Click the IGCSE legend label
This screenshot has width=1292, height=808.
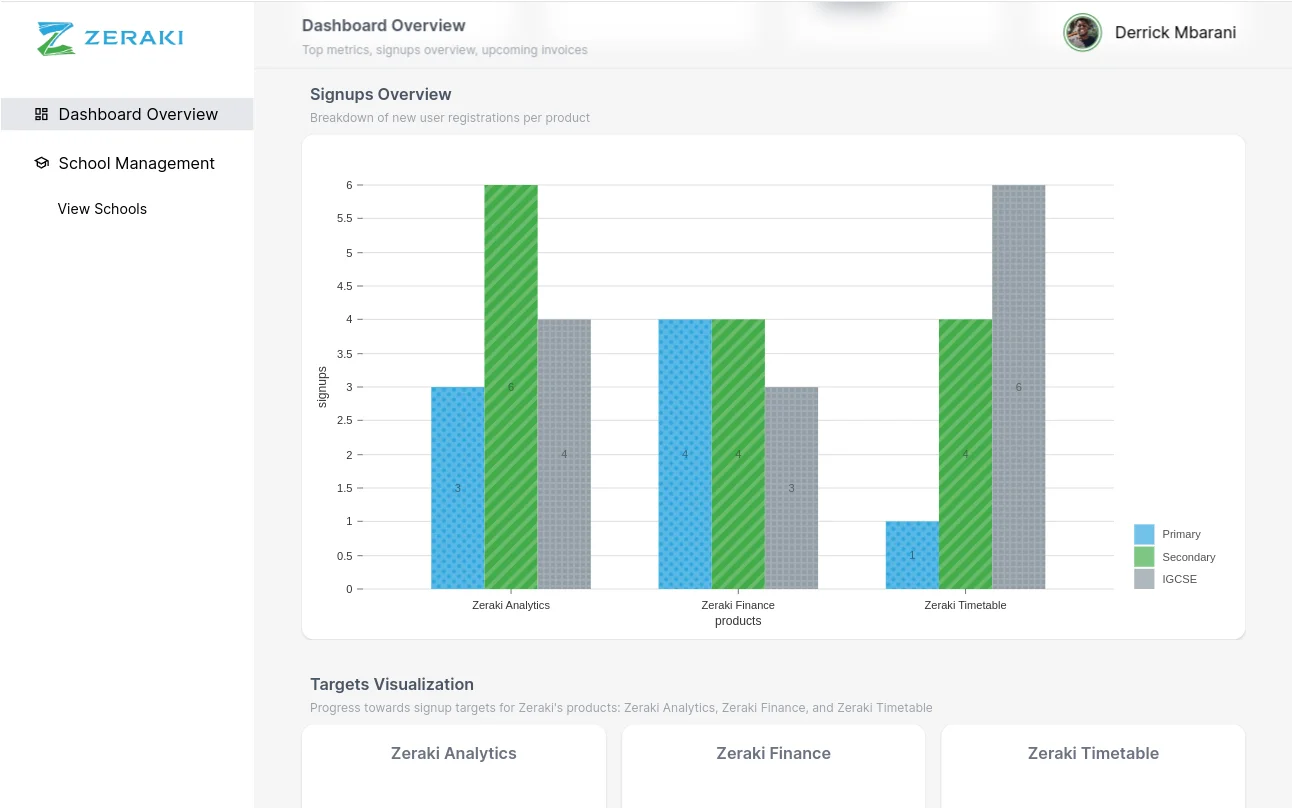tap(1179, 579)
